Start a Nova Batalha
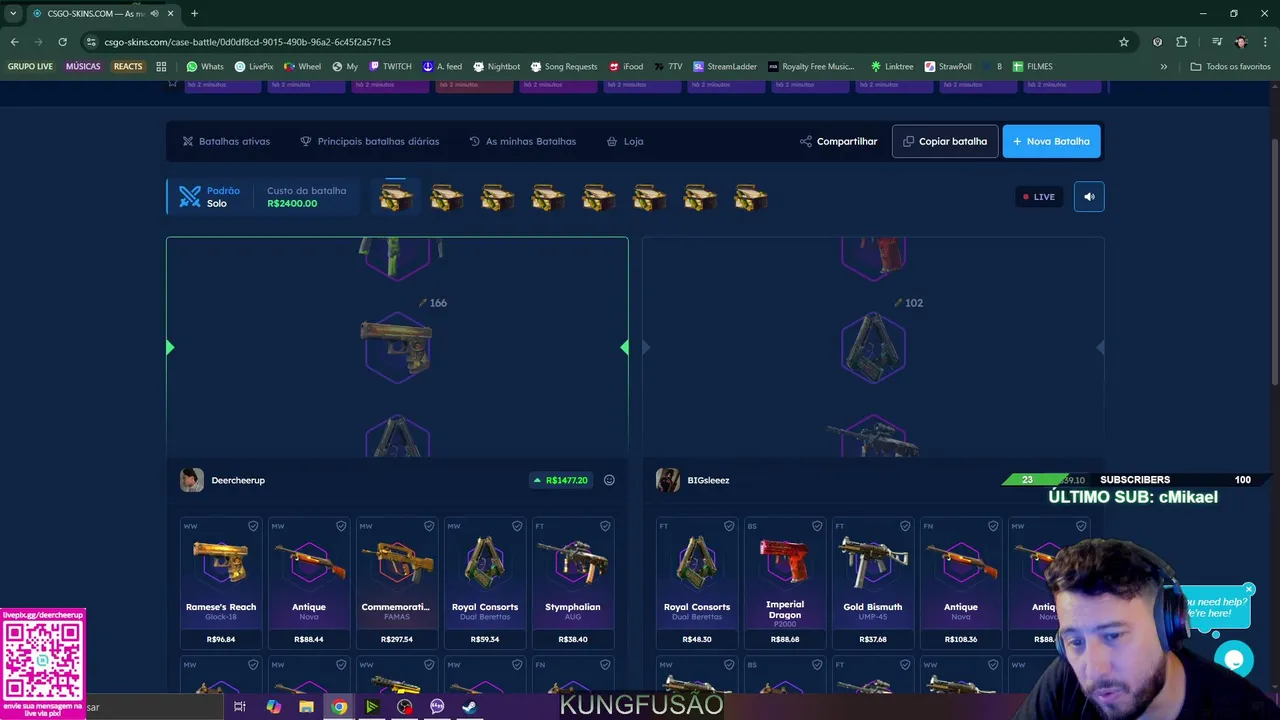Viewport: 1280px width, 720px height. coord(1051,141)
